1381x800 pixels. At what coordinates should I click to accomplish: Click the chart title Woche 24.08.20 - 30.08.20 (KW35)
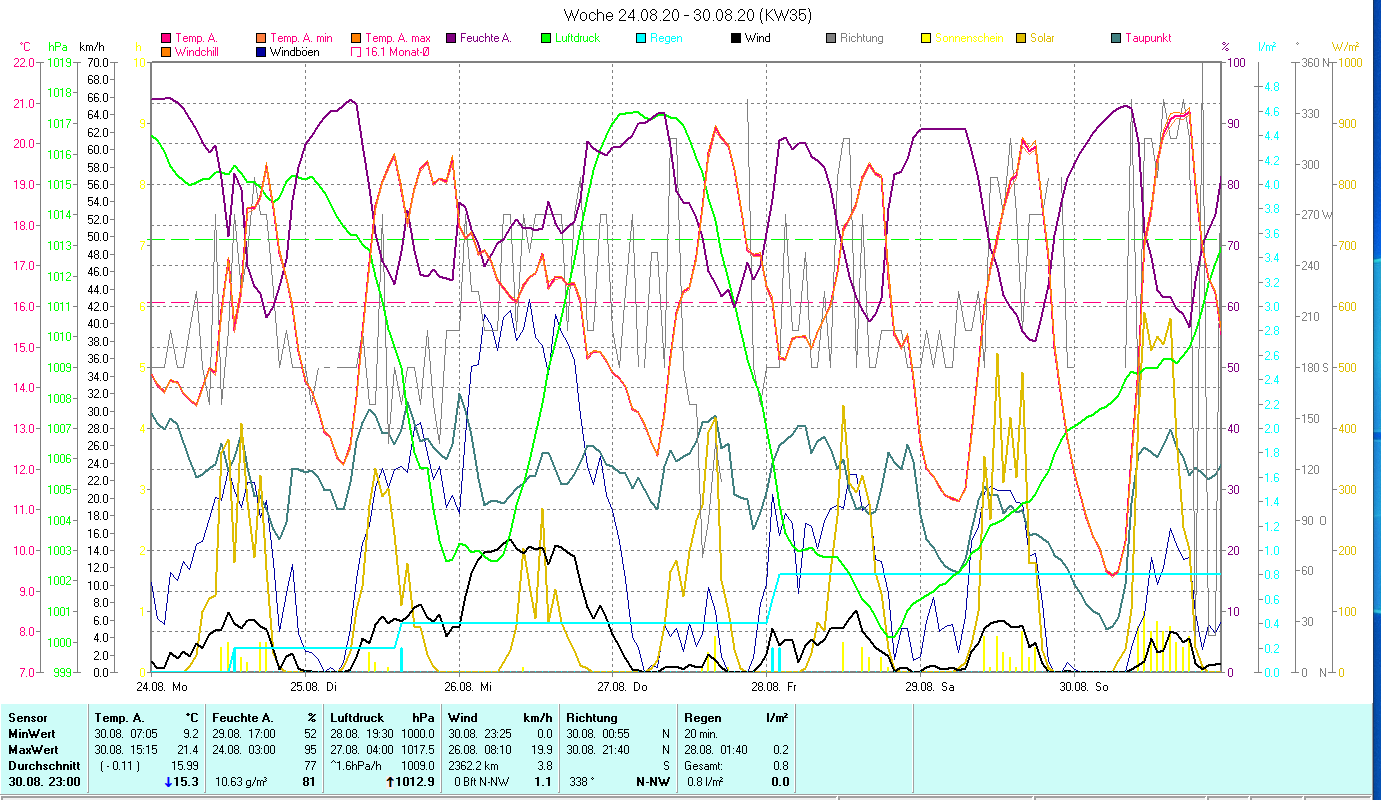tap(688, 14)
